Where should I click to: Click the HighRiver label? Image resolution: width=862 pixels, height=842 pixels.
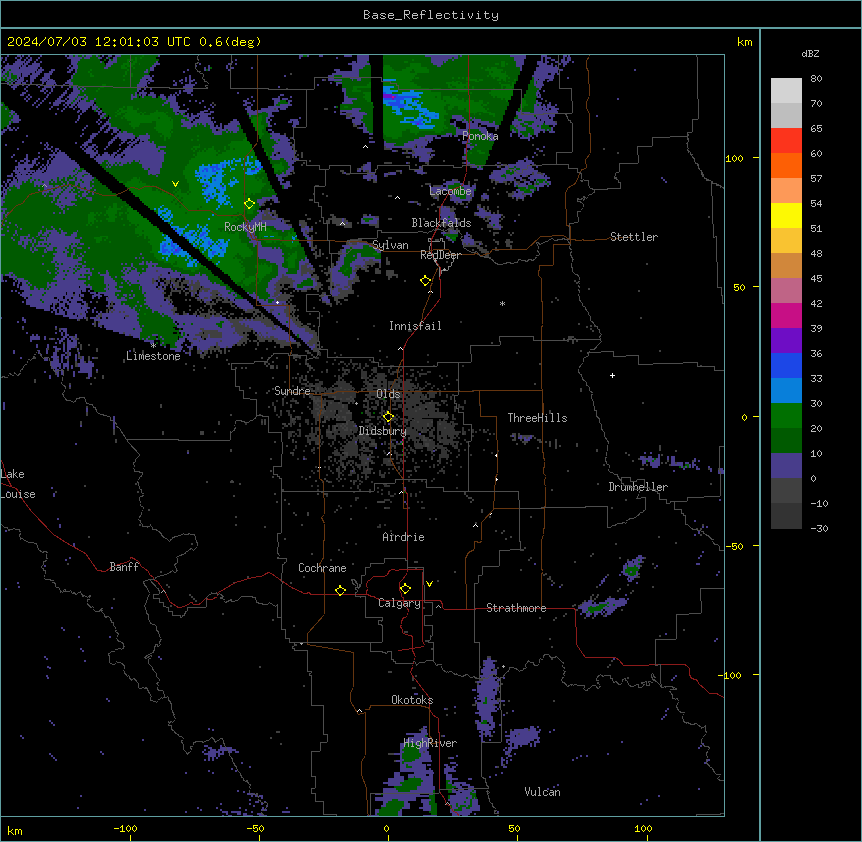430,743
